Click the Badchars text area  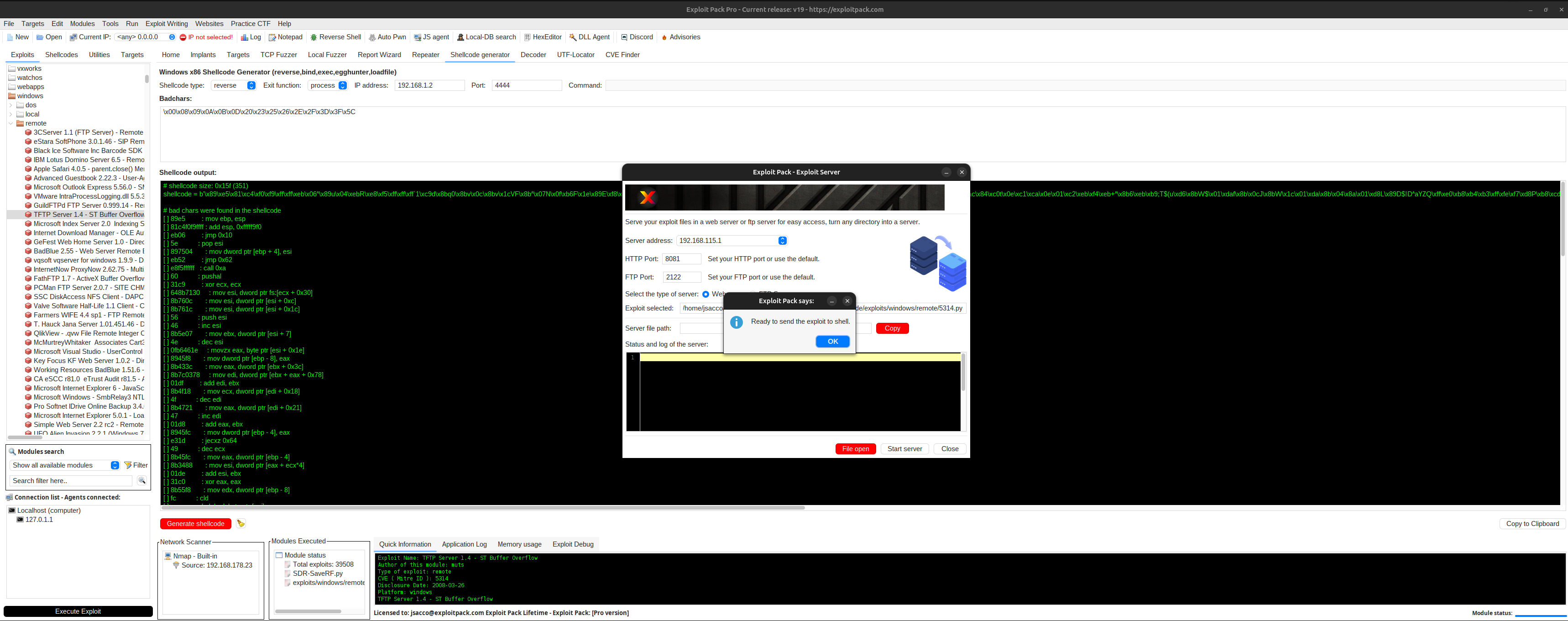[x=862, y=134]
